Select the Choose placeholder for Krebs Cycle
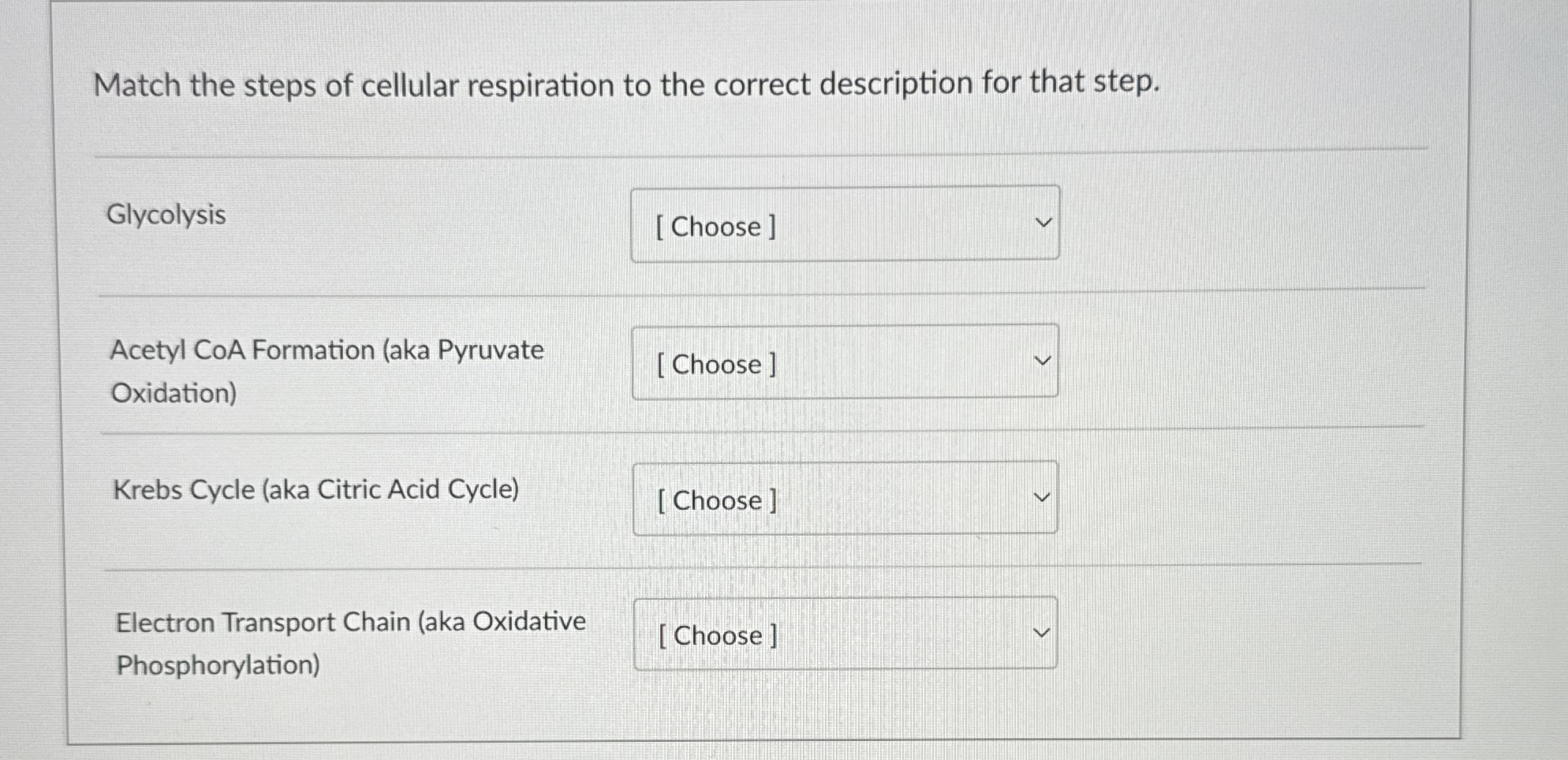Image resolution: width=1568 pixels, height=760 pixels. click(715, 500)
